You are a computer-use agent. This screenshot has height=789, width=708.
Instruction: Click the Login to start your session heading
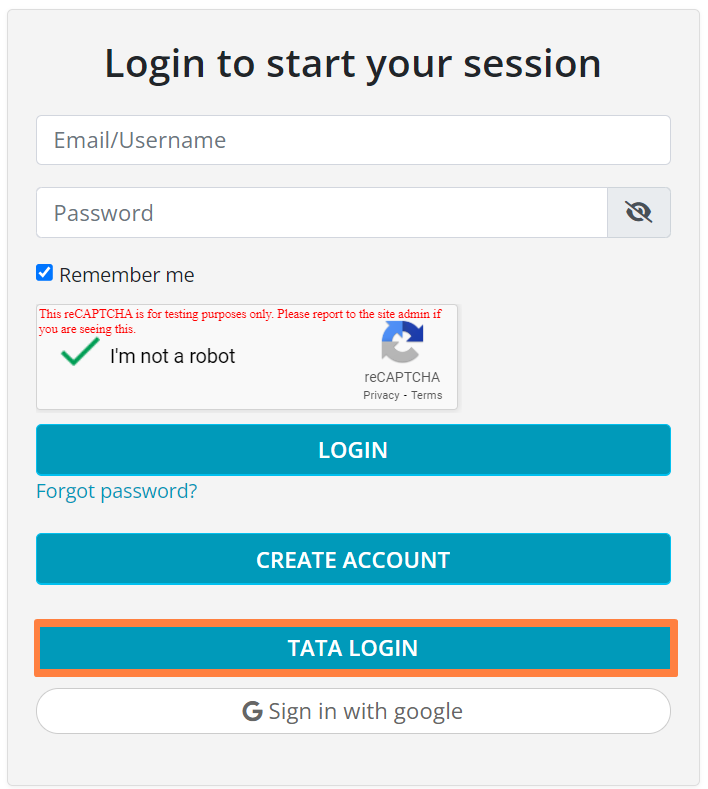coord(353,64)
